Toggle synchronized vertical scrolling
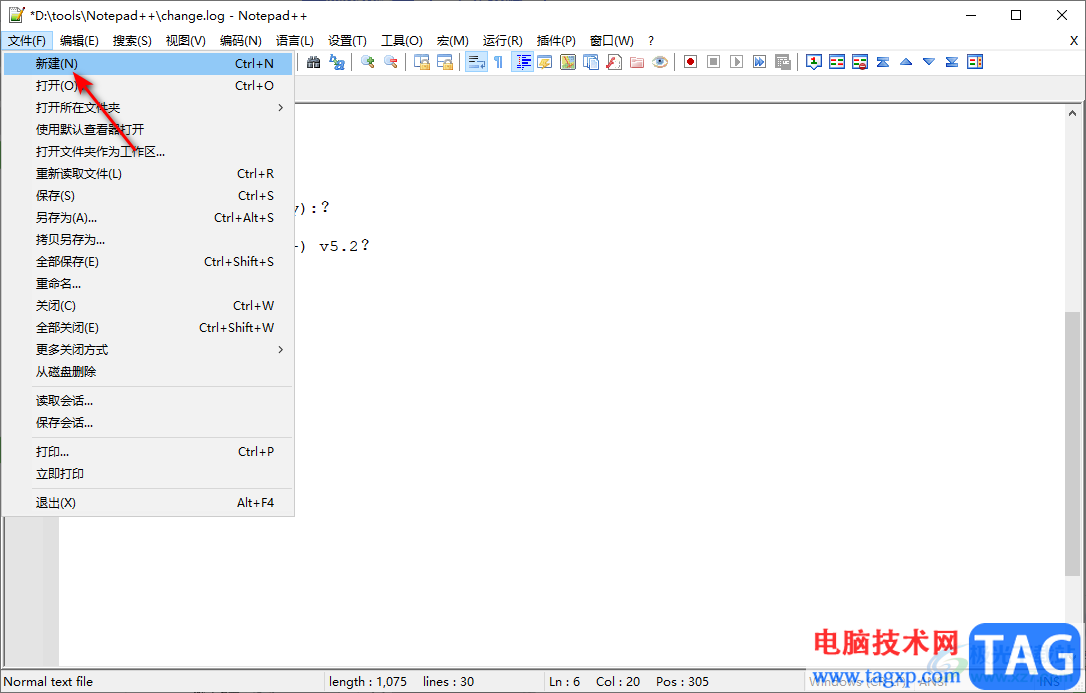 (422, 62)
